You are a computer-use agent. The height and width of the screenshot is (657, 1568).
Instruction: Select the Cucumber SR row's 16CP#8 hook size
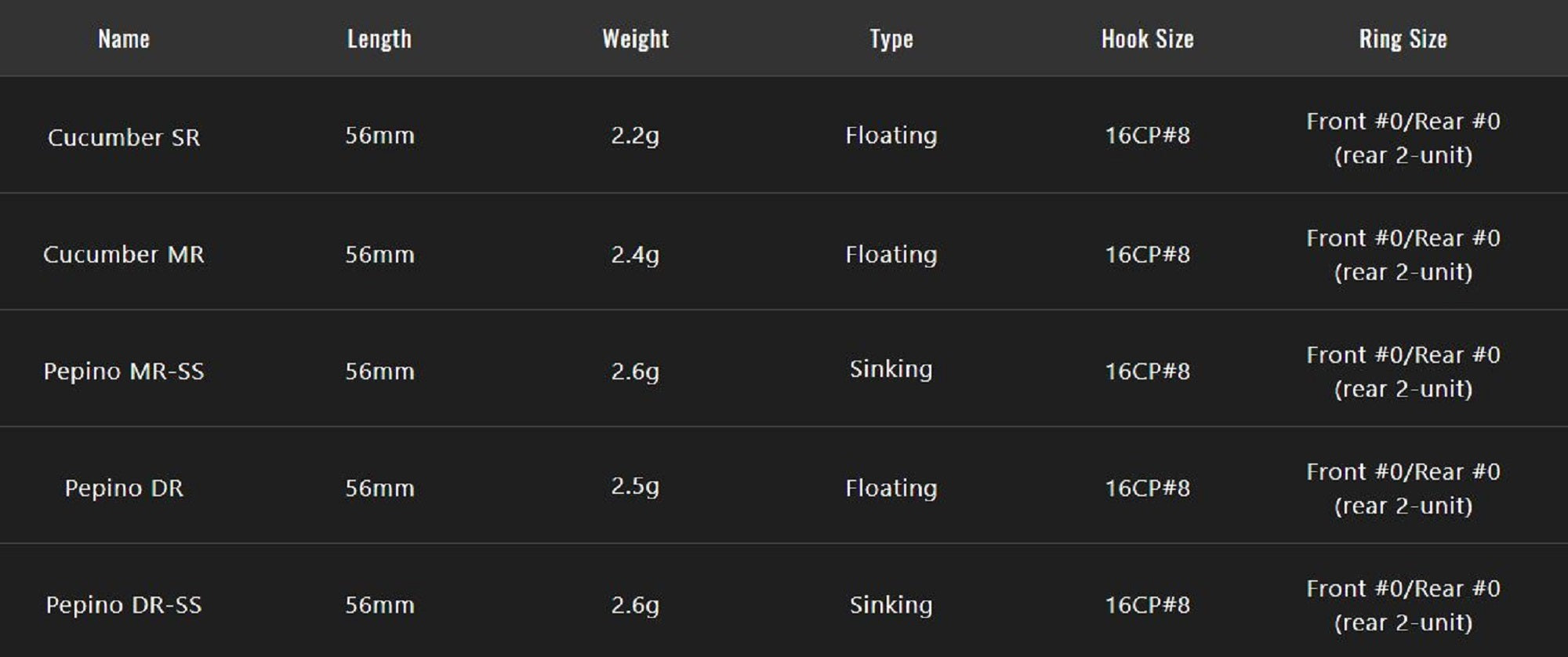1147,136
